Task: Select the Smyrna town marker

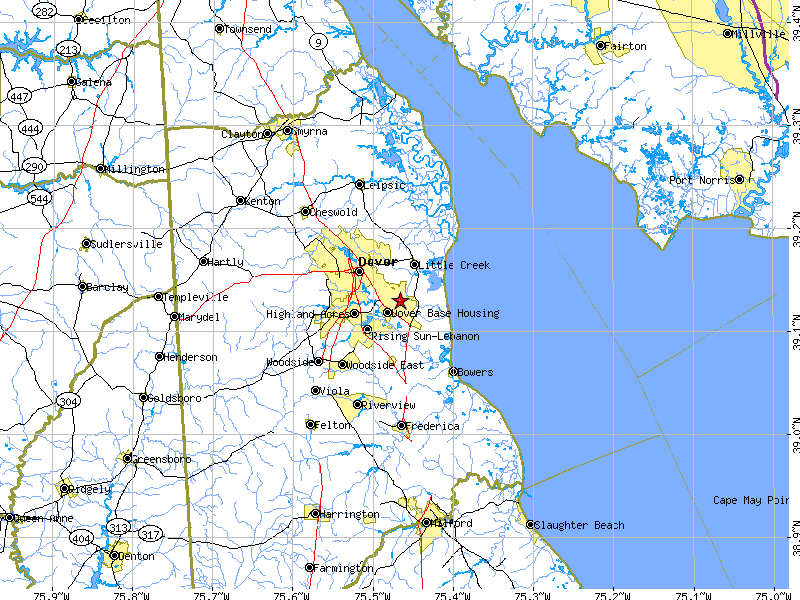Action: 288,130
